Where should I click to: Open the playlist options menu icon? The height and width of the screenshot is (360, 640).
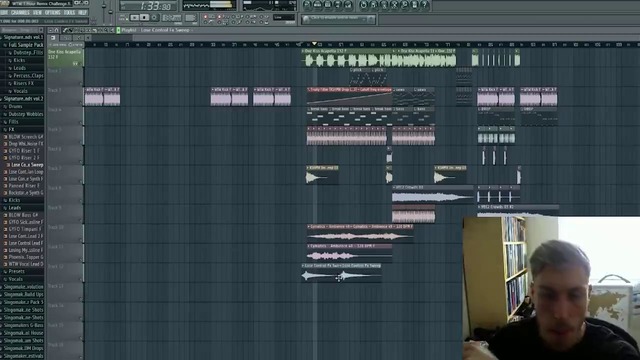point(51,30)
